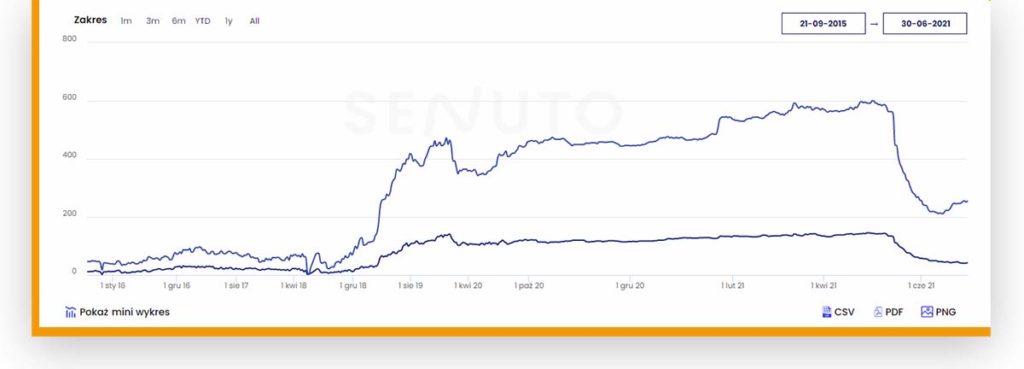Click the PNG image export icon
The image size is (1024, 369).
(927, 312)
